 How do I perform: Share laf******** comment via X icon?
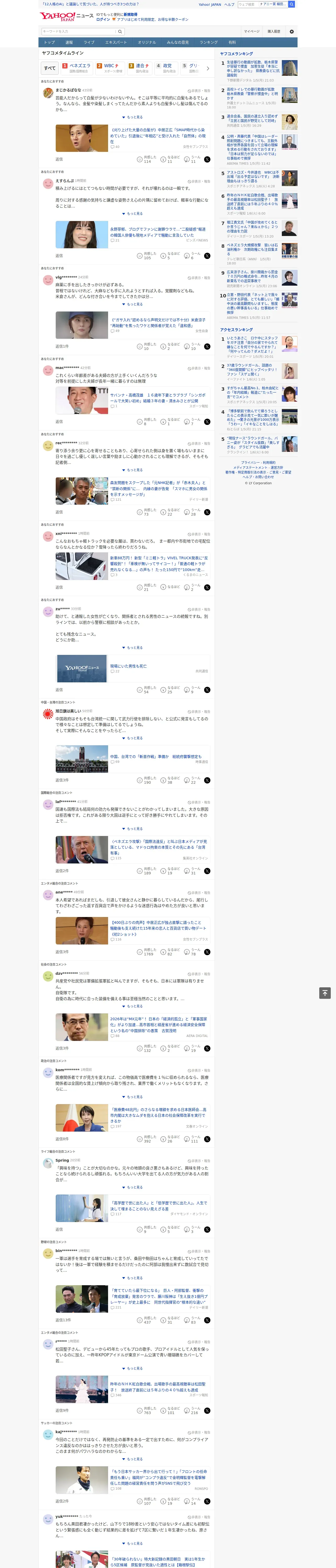click(207, 871)
